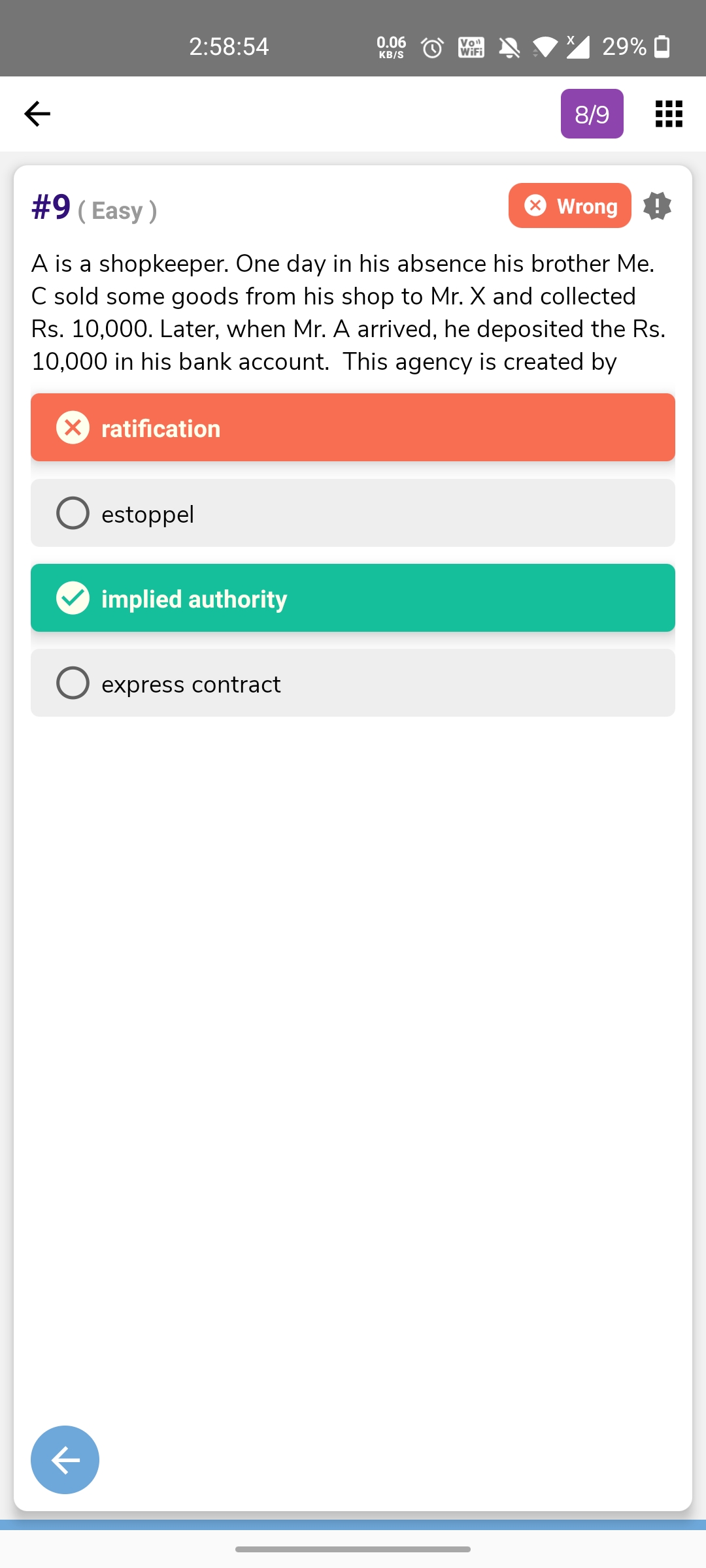Tap the VoWiFi status icon
This screenshot has width=706, height=1568.
471,47
